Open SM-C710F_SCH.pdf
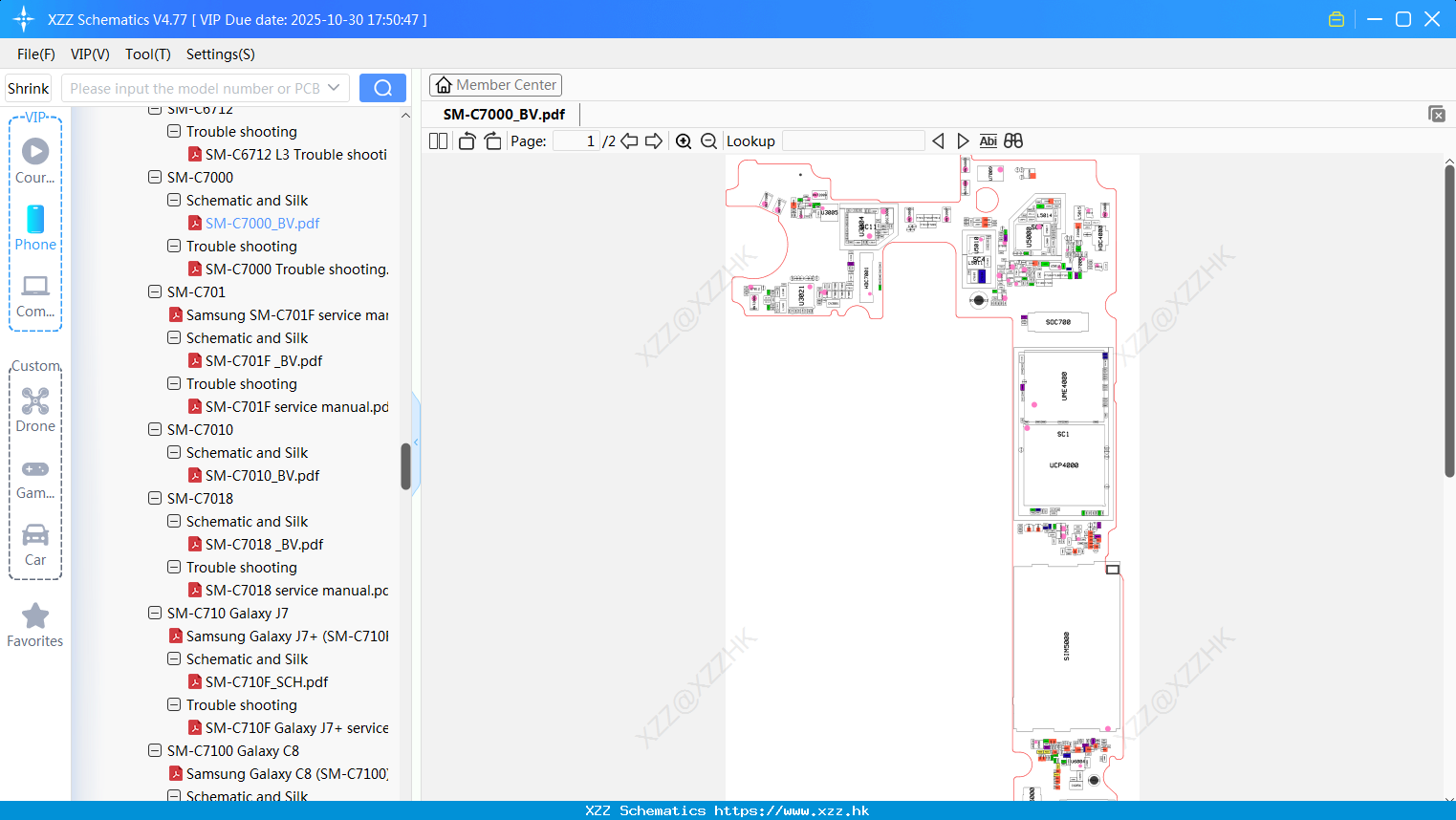The height and width of the screenshot is (820, 1456). tap(267, 681)
